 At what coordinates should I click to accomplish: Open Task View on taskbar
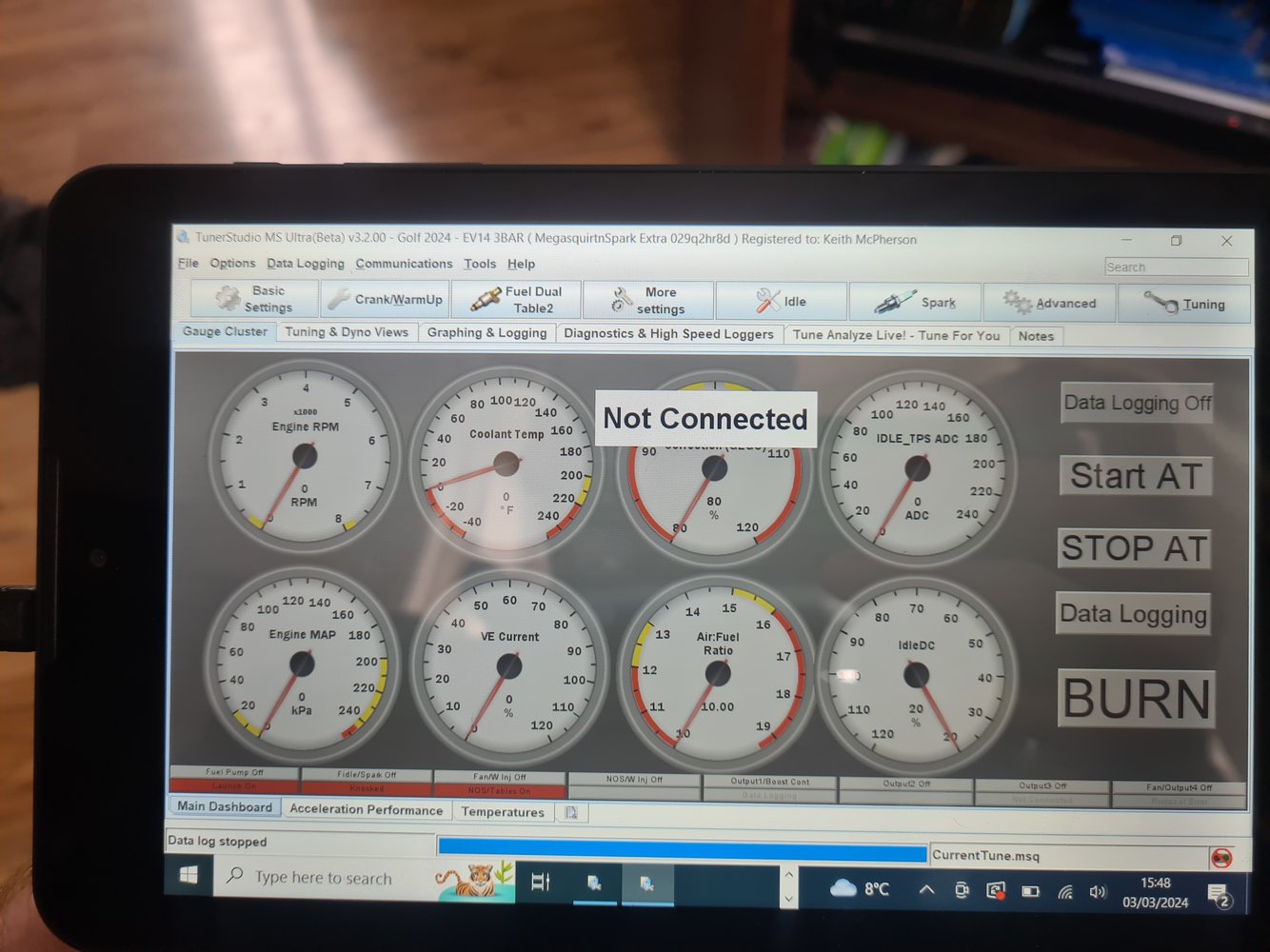541,882
